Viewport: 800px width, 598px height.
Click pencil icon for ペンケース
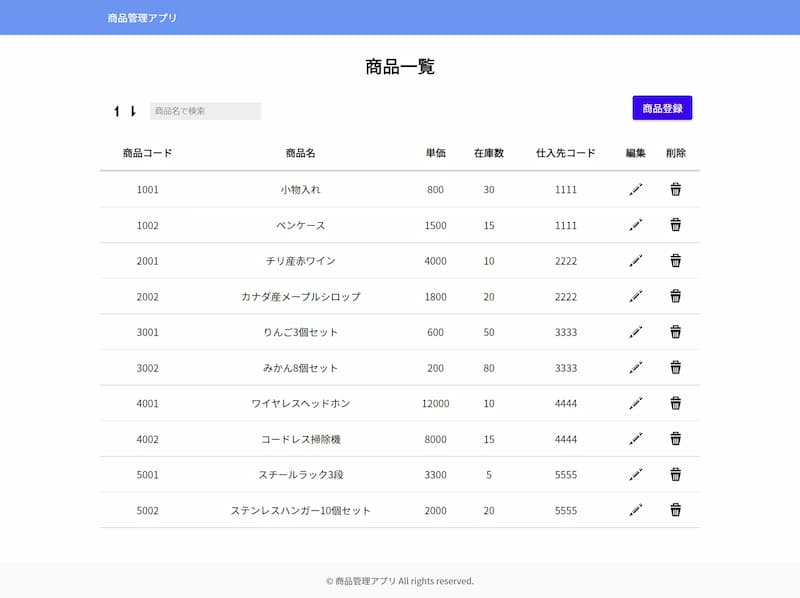coord(636,225)
